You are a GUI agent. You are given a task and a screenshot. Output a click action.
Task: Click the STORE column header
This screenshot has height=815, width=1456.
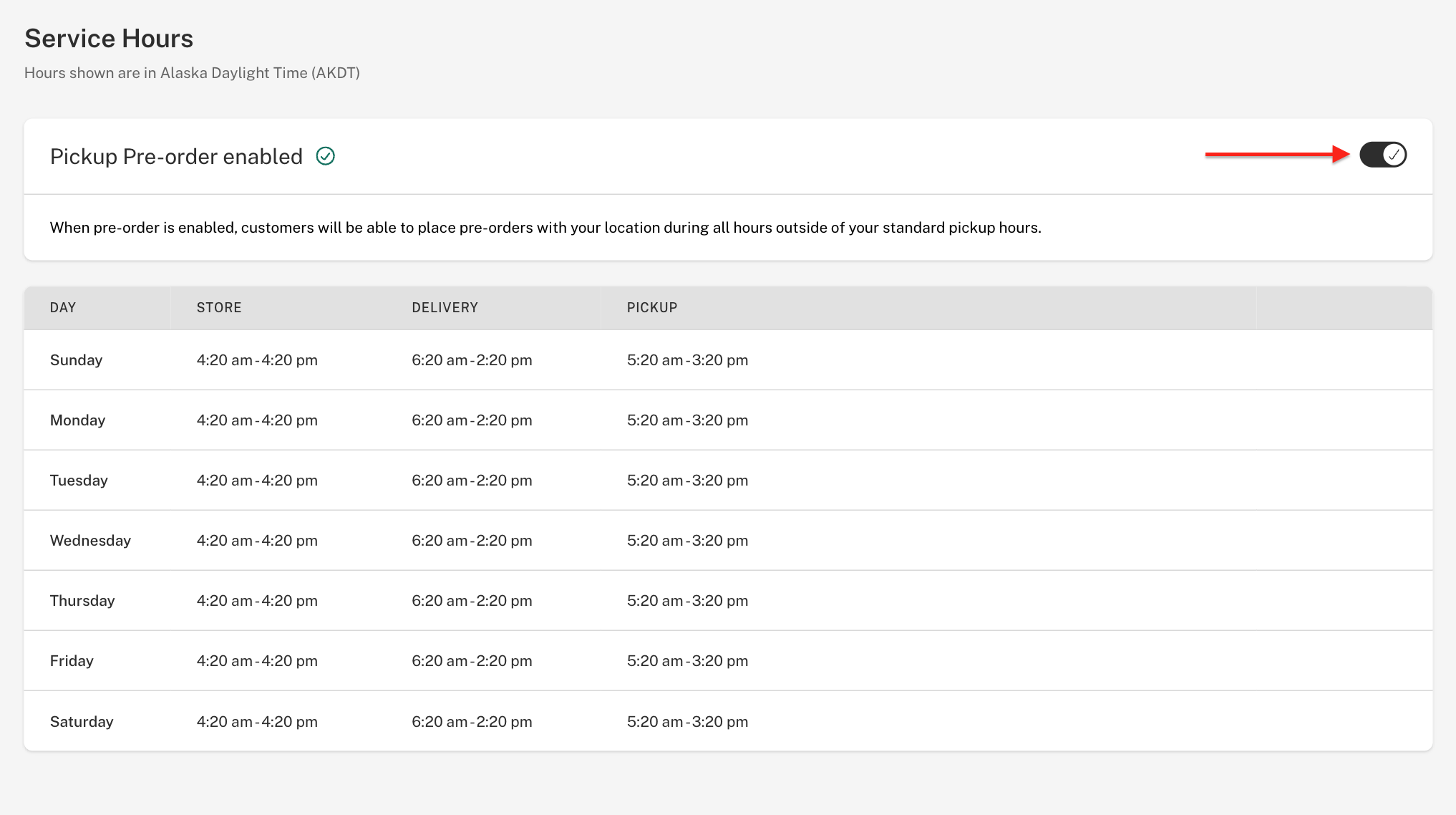219,307
